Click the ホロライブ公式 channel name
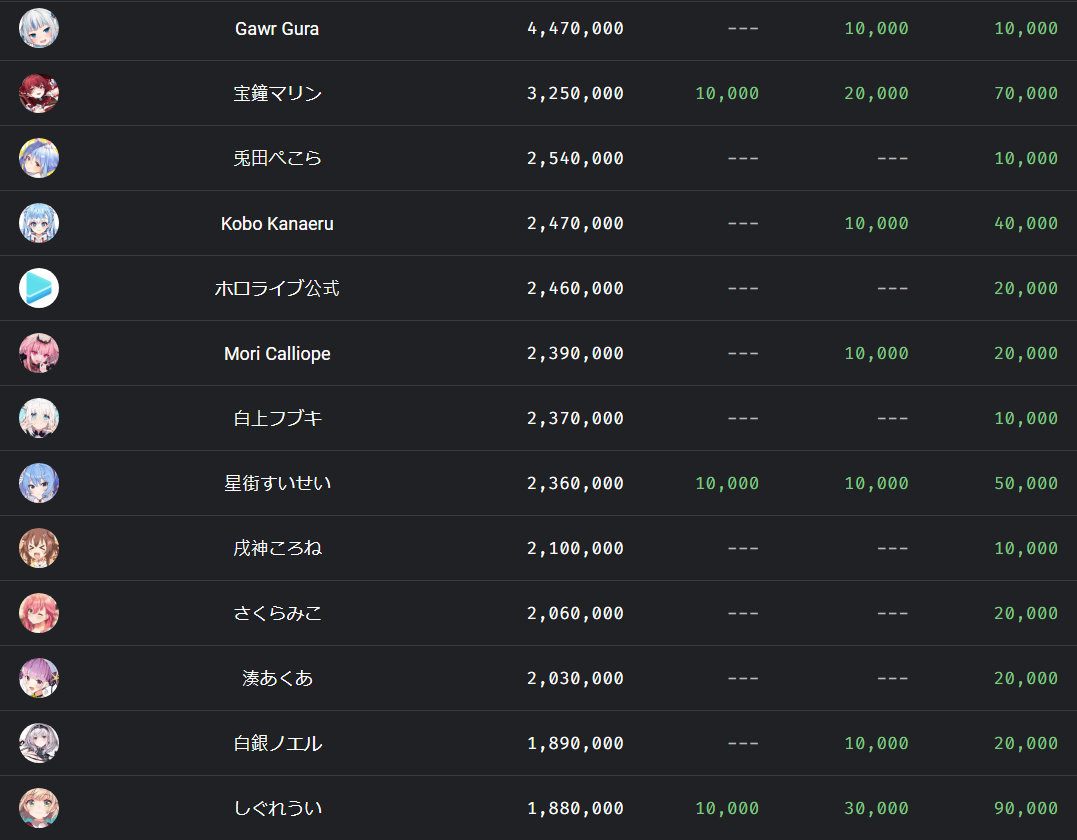This screenshot has height=840, width=1077. point(277,289)
